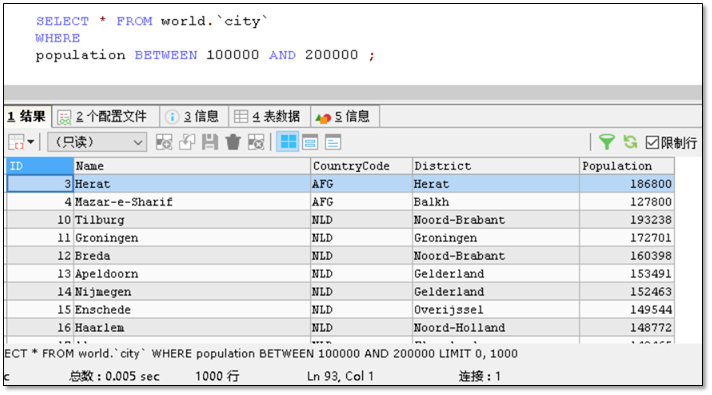The height and width of the screenshot is (395, 712).
Task: Toggle the 限制行 checkbox
Action: (652, 143)
